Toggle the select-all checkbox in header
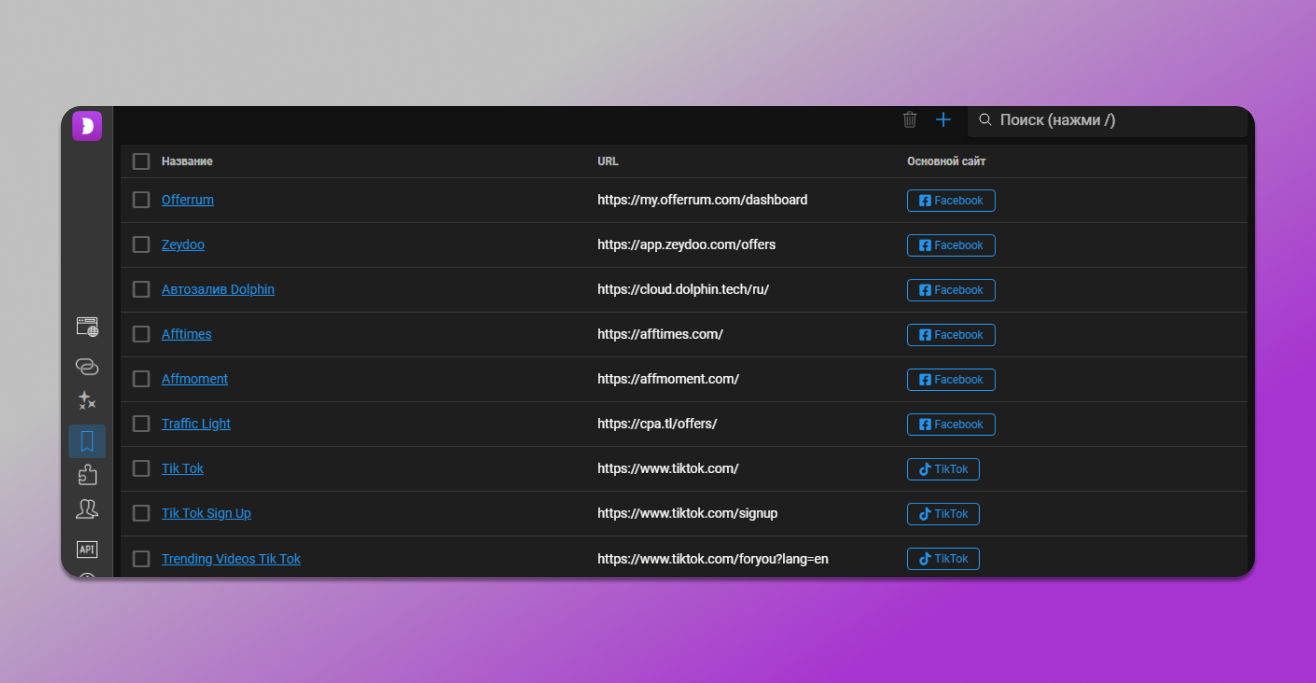This screenshot has height=683, width=1316. coord(141,161)
